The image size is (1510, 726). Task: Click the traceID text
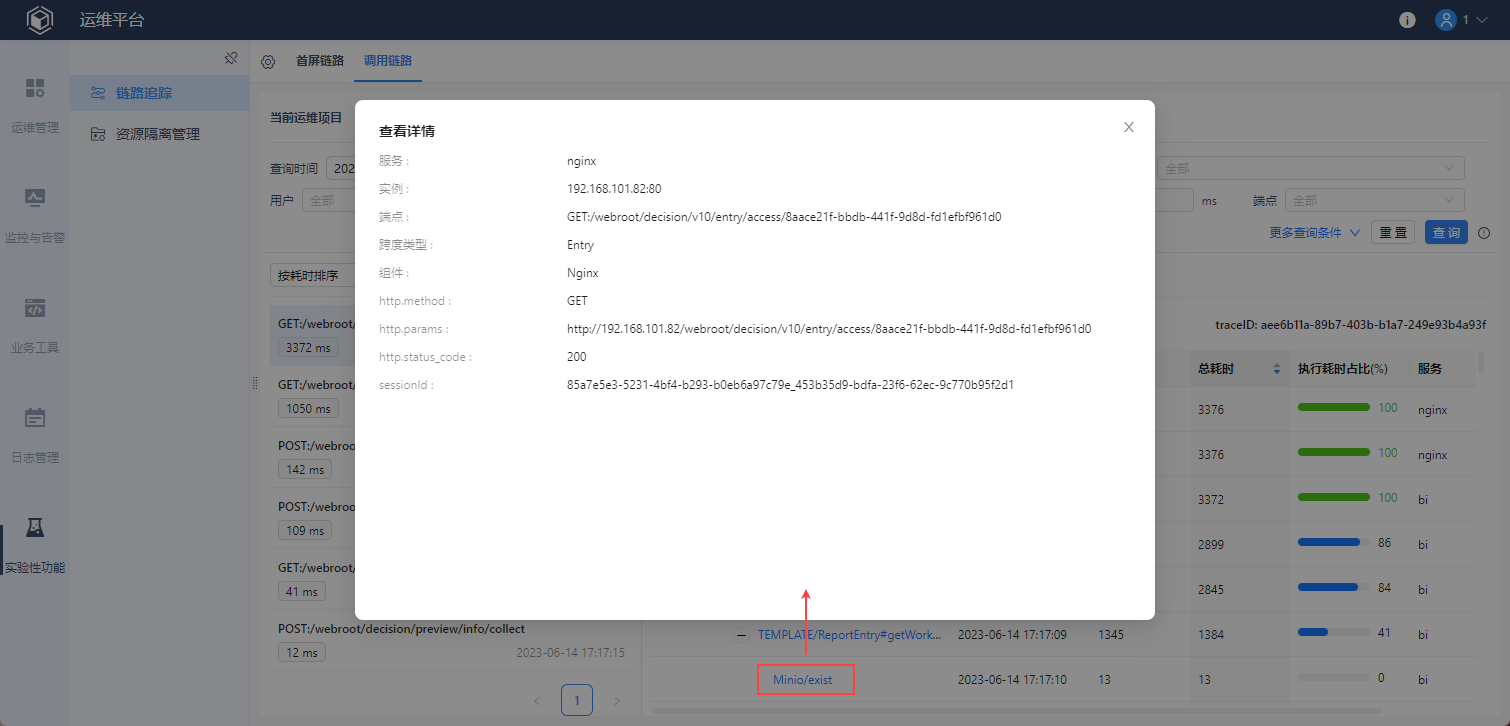click(1351, 325)
